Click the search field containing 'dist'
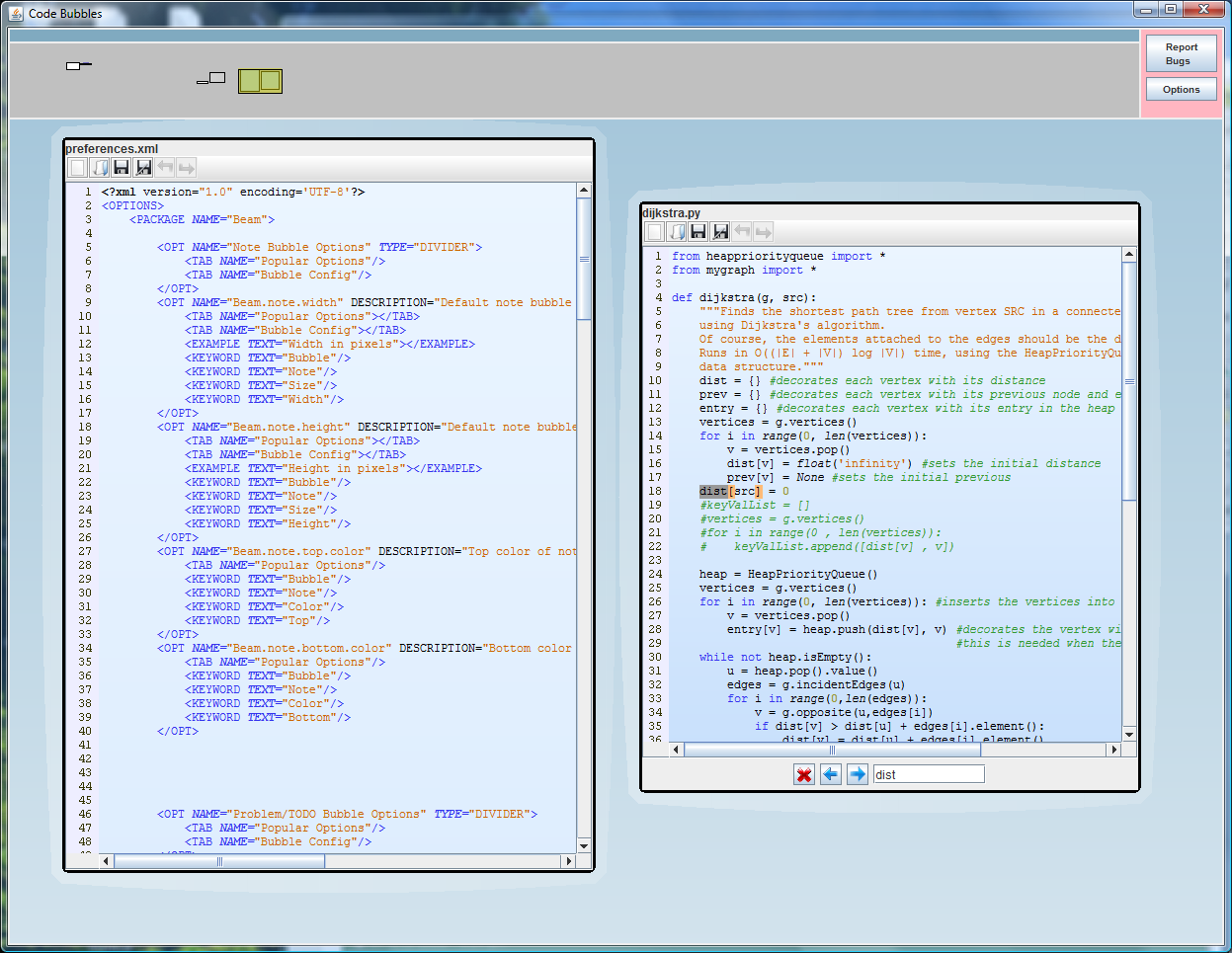The image size is (1232, 953). point(929,774)
